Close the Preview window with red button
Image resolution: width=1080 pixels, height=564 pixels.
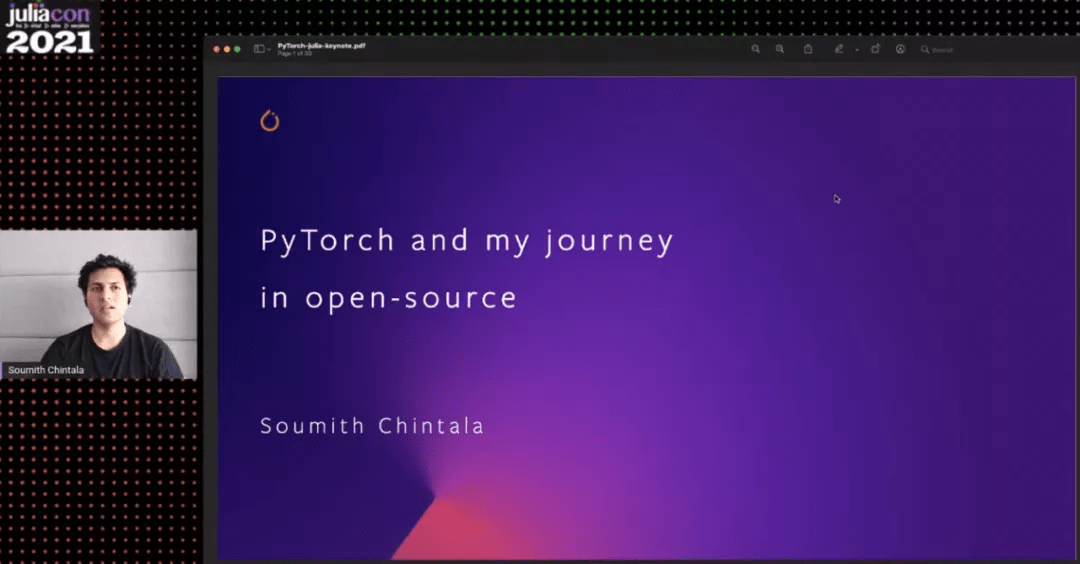click(x=216, y=49)
